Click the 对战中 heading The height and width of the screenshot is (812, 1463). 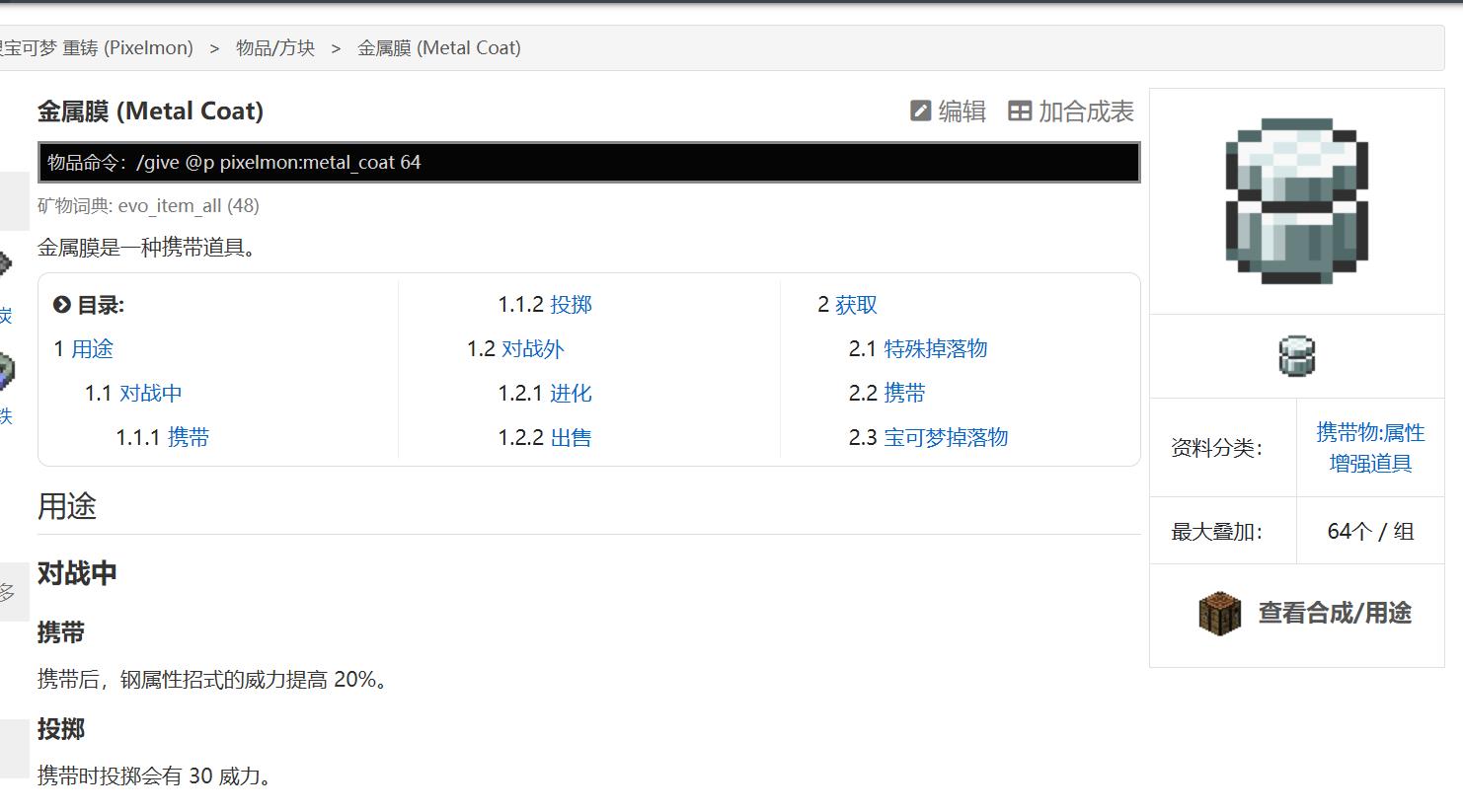click(x=77, y=573)
